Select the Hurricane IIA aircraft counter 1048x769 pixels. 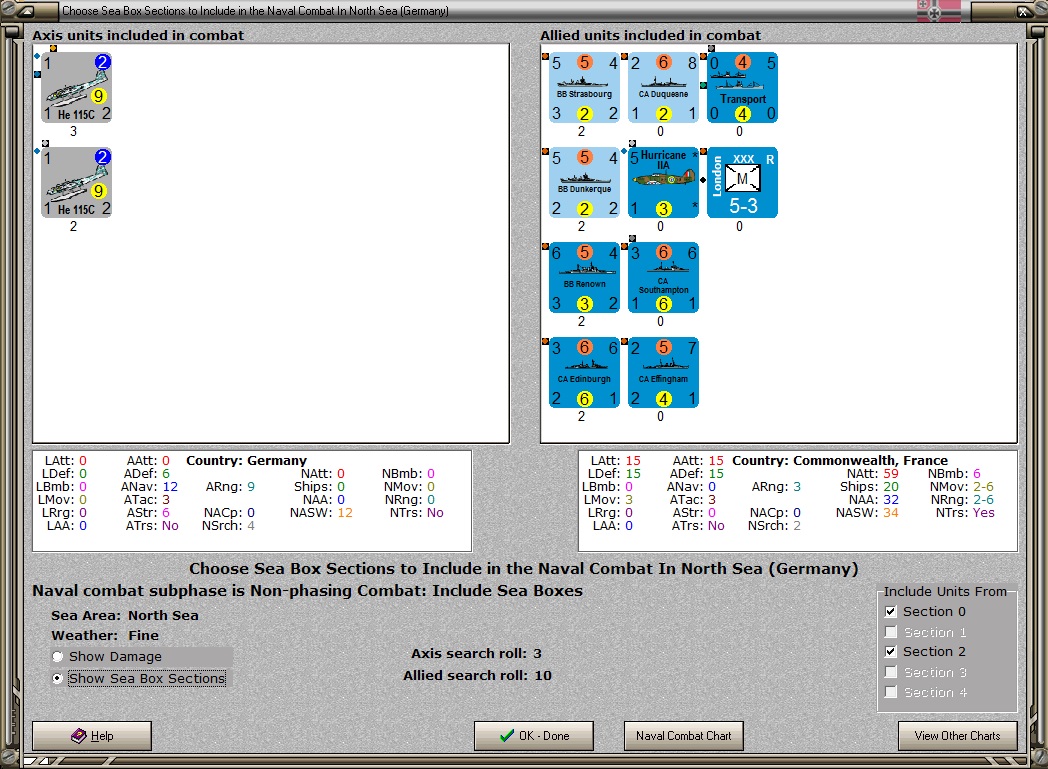pos(664,182)
